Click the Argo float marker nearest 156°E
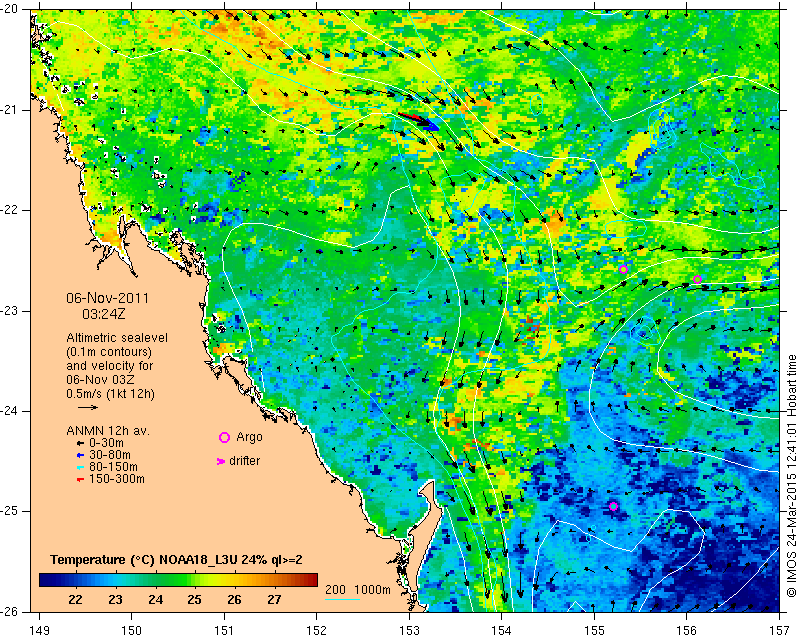Viewport: 800px width, 640px height. point(697,279)
